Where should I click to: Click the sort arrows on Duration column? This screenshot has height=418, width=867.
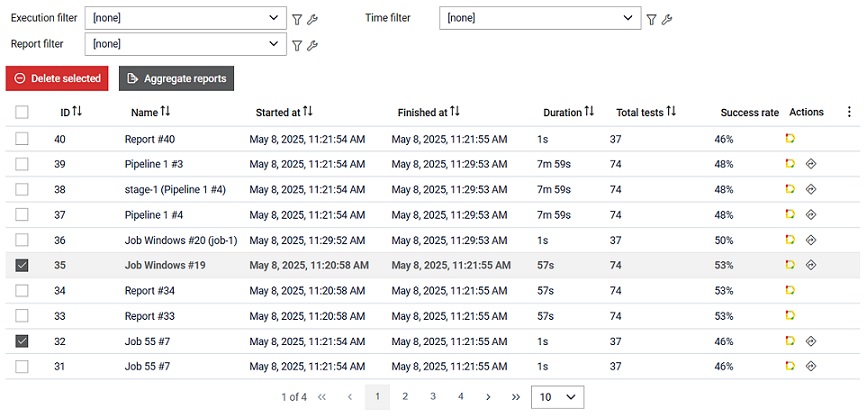pyautogui.click(x=589, y=112)
